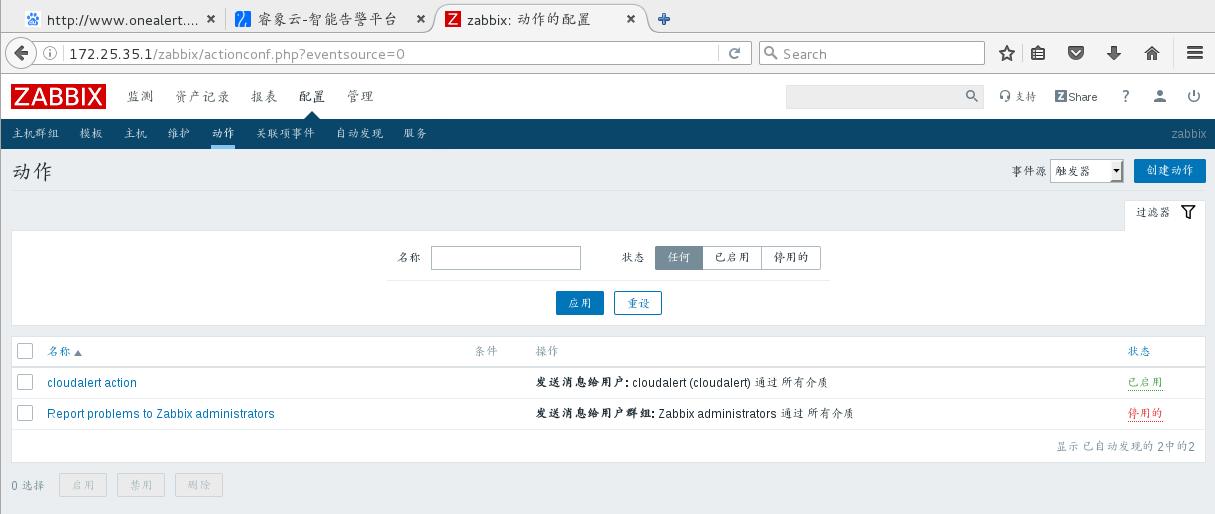Open the Firefox hamburger menu
1215x514 pixels.
(x=1194, y=54)
